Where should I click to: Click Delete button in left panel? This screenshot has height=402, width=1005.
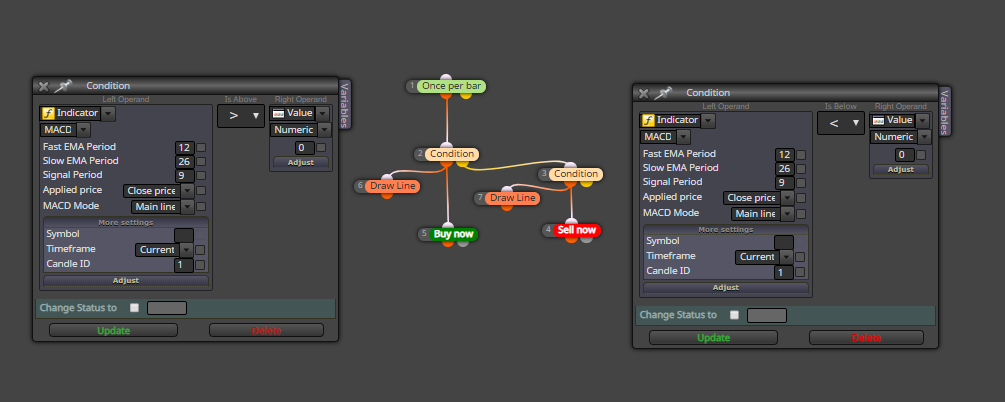tap(267, 331)
